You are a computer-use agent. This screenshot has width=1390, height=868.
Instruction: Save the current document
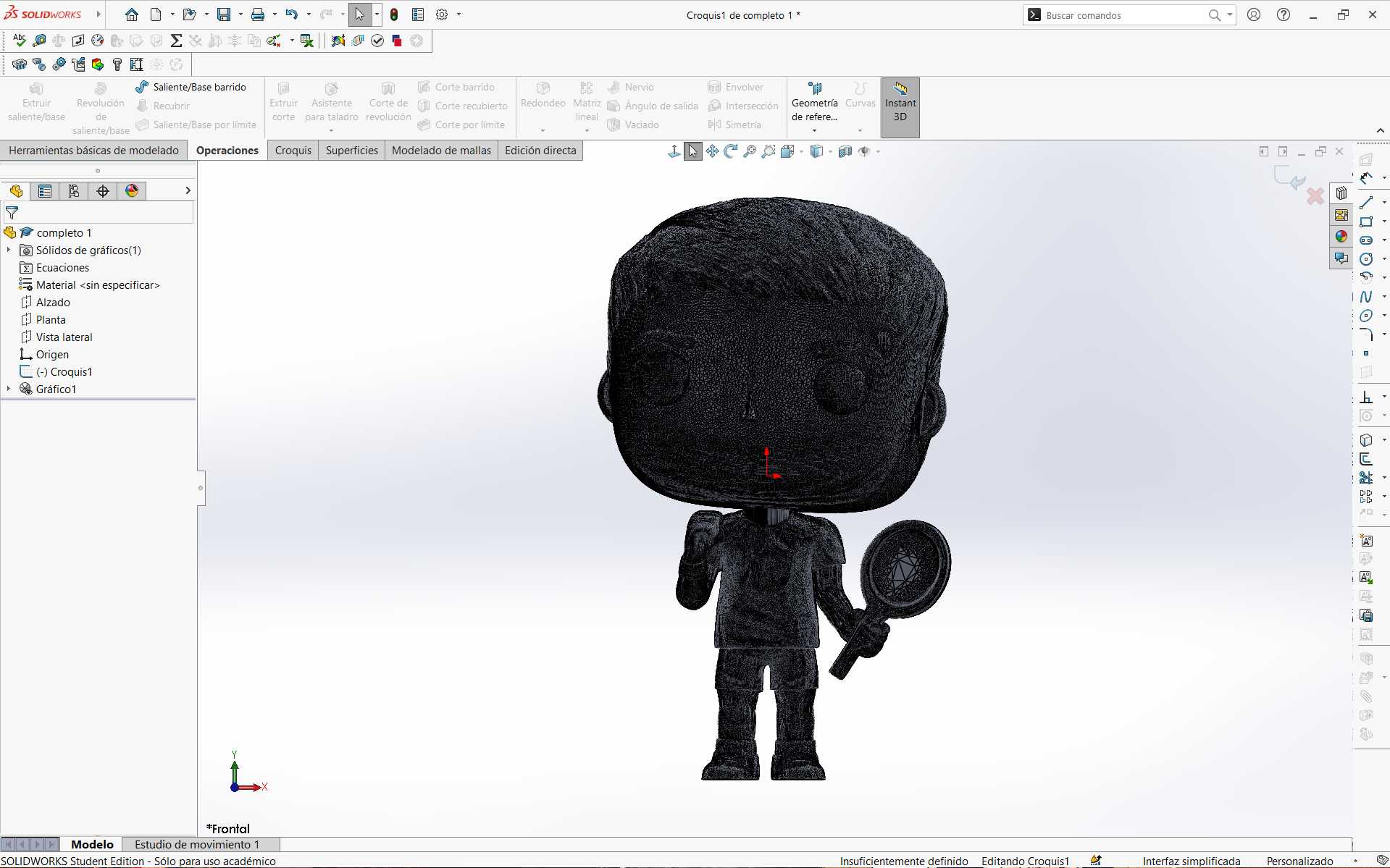pos(224,14)
